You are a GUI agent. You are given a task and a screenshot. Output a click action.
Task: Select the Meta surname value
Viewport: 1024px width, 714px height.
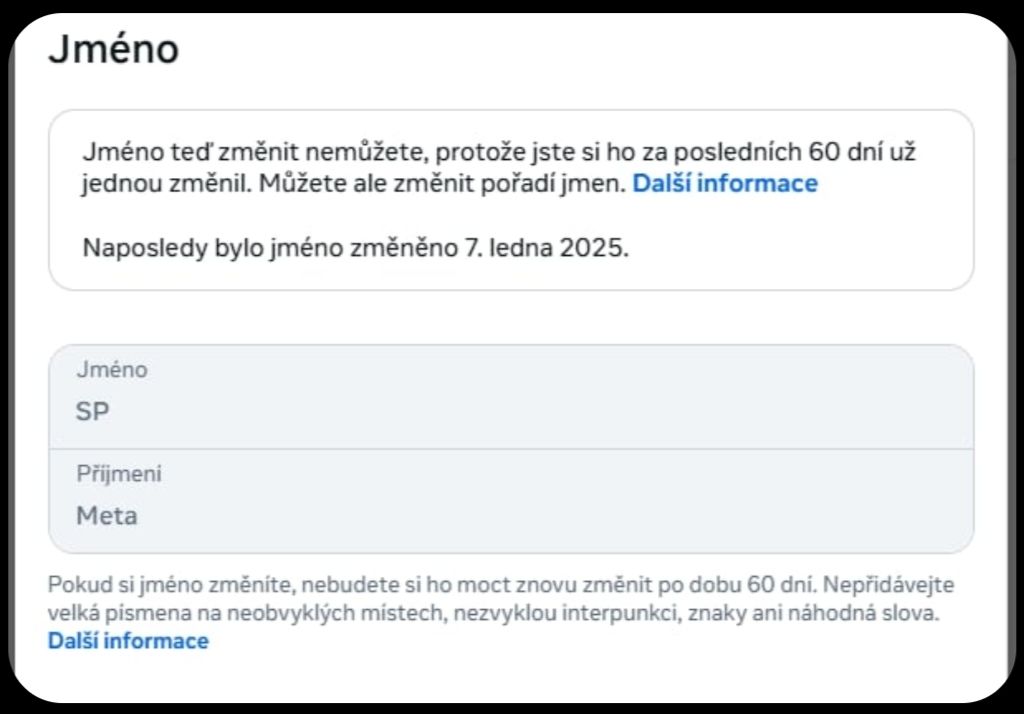click(x=106, y=516)
